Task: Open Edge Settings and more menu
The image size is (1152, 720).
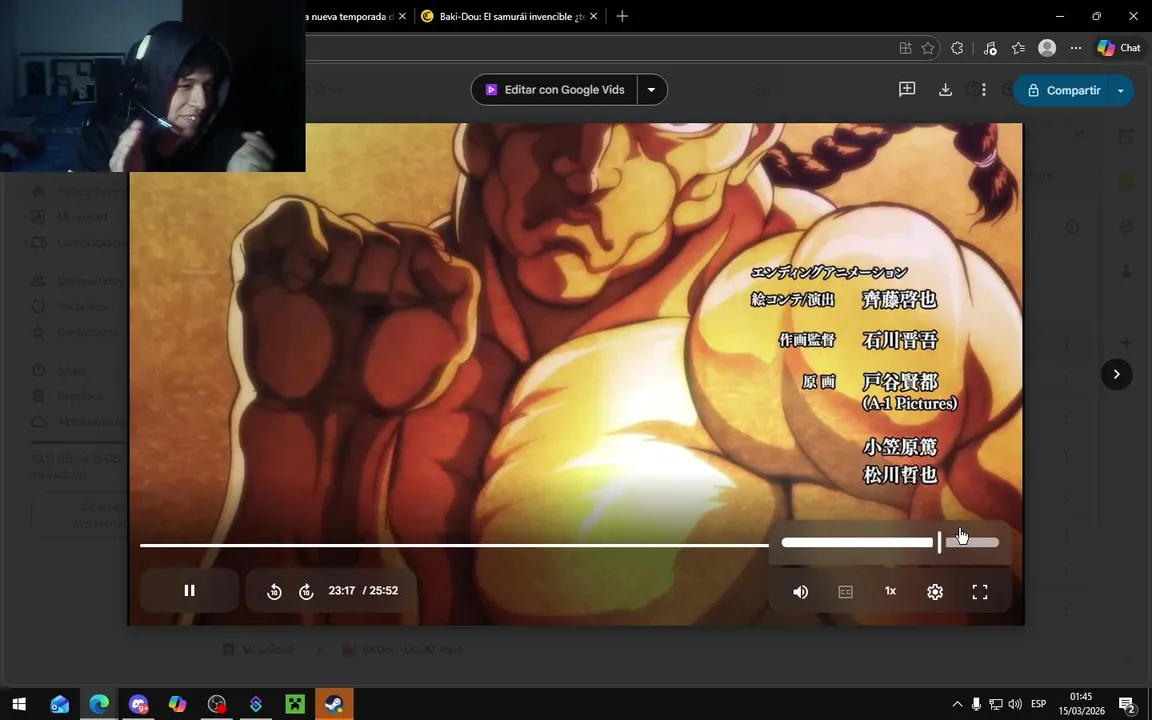Action: click(x=1076, y=48)
